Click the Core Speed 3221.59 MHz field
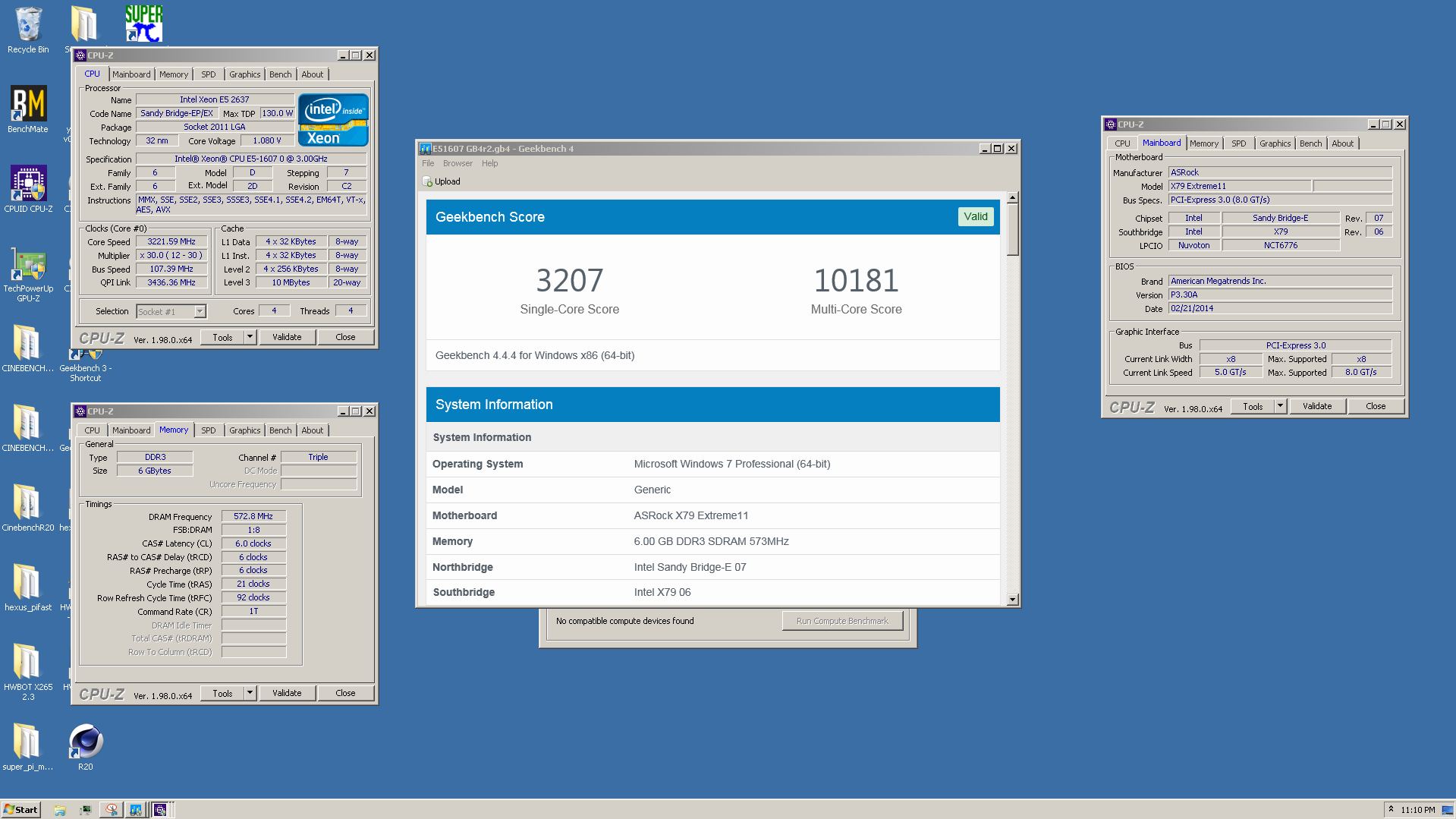The height and width of the screenshot is (819, 1456). click(x=171, y=241)
